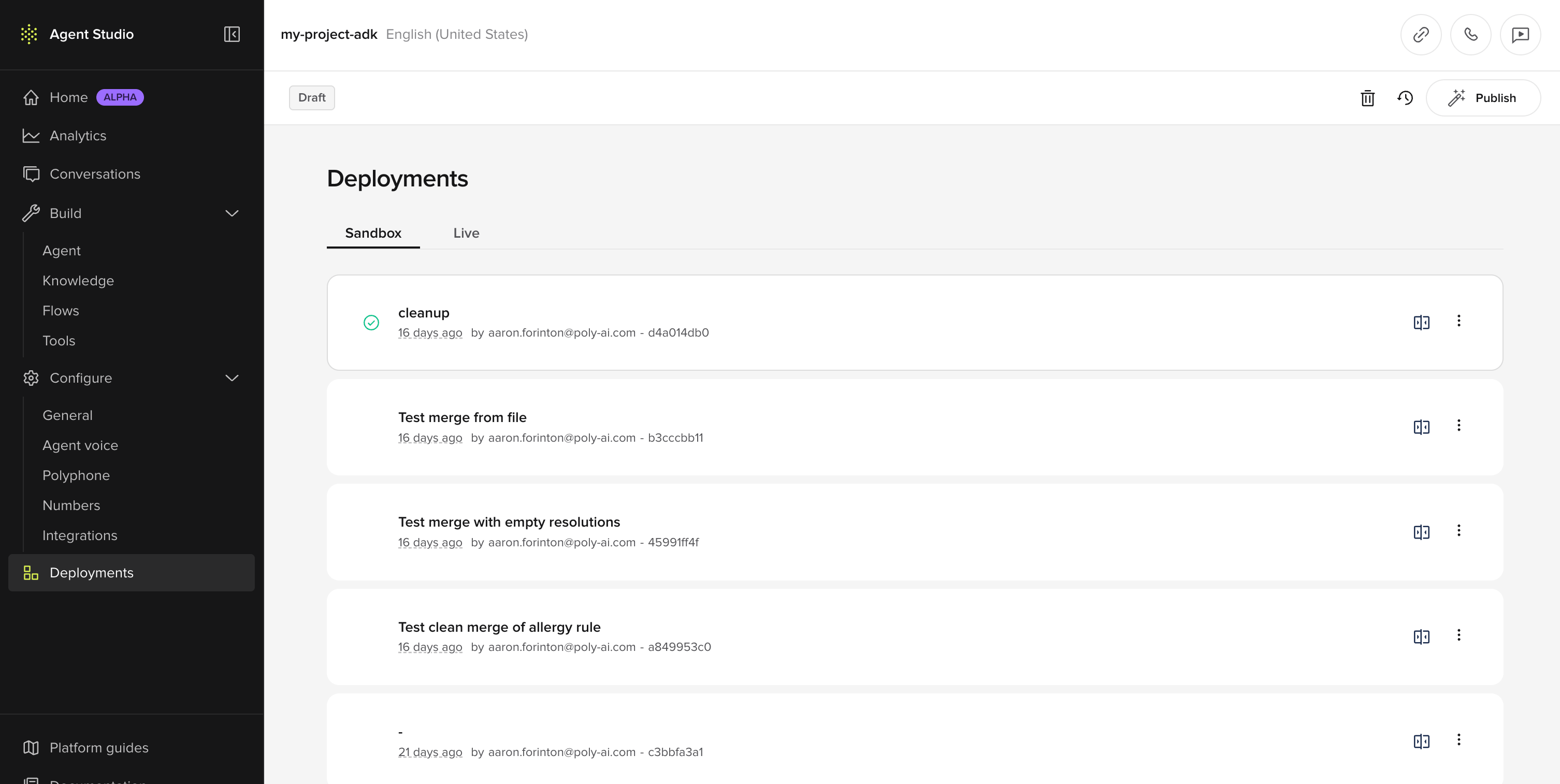
Task: Go to the Tools page
Action: click(x=59, y=341)
